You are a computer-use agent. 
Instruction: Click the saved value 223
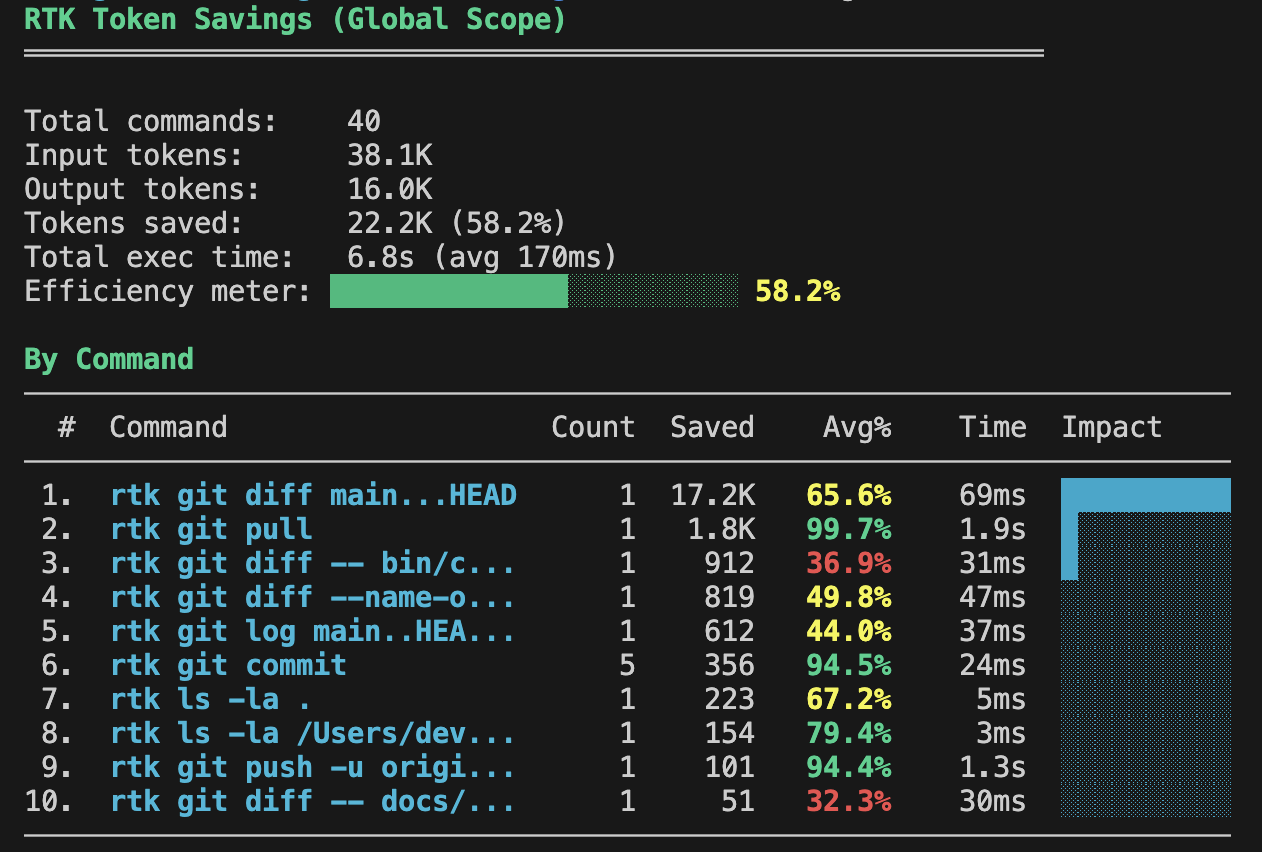click(729, 699)
